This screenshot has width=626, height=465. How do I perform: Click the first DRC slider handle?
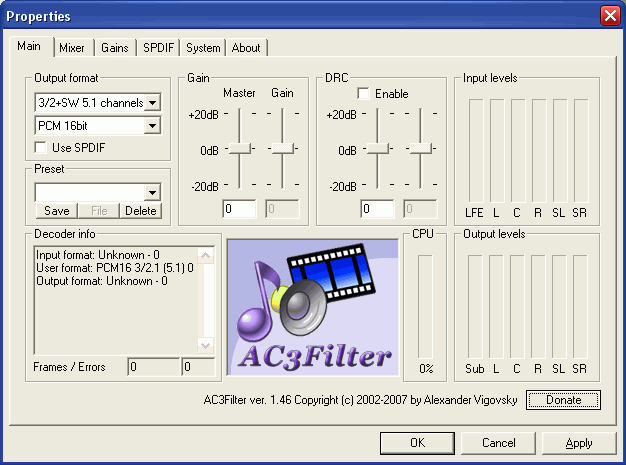[x=378, y=148]
